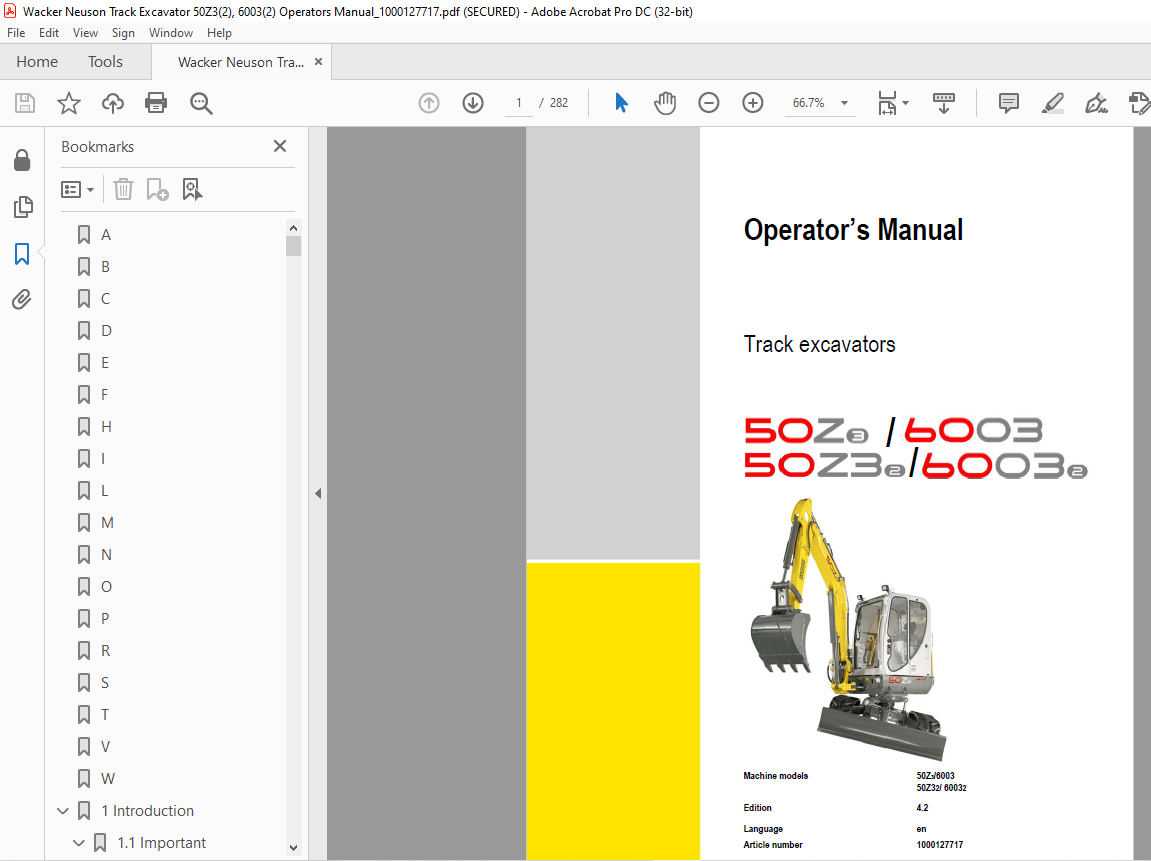Delete selected bookmark trash icon
1151x861 pixels.
pos(123,189)
